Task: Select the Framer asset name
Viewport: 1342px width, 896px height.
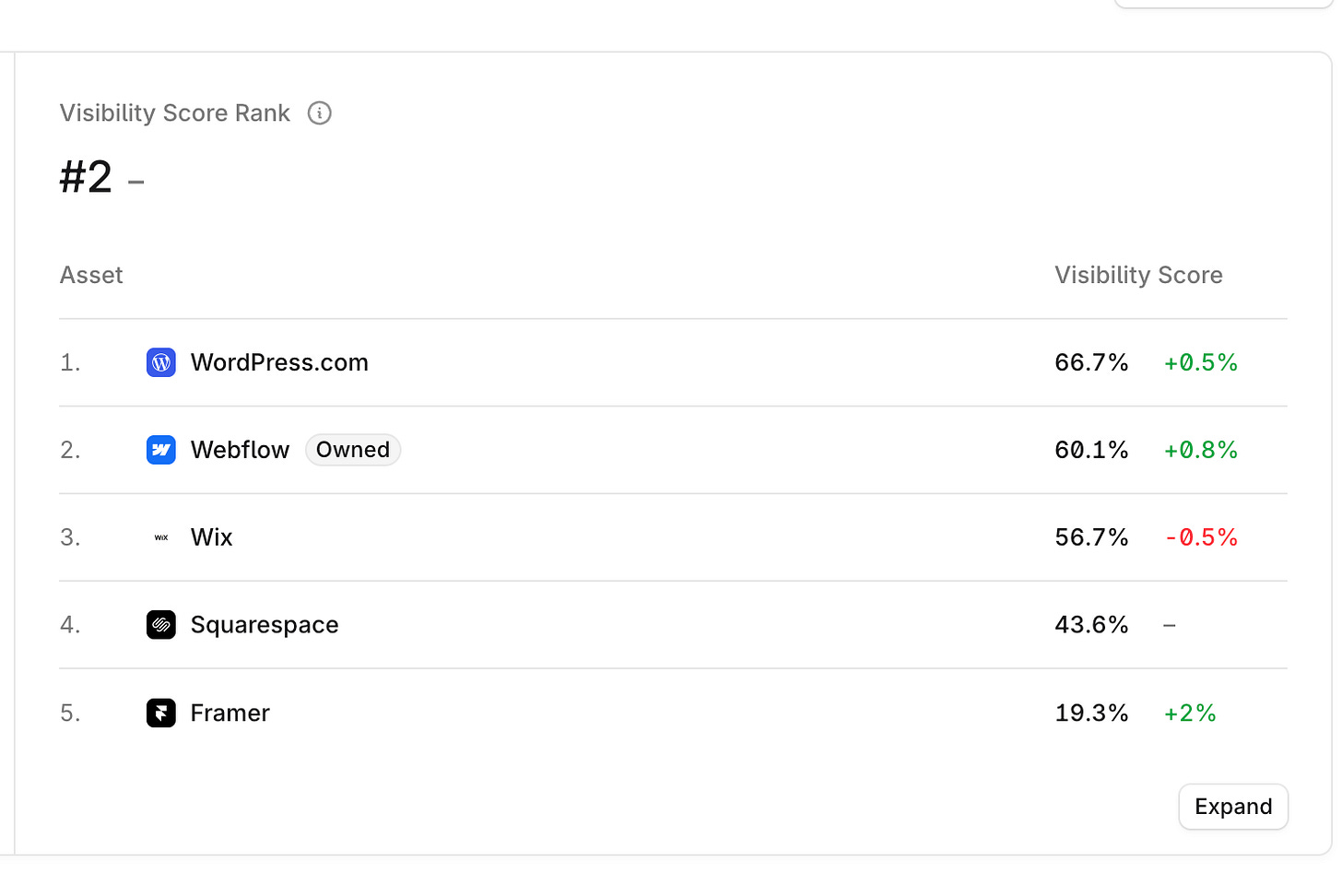Action: pos(230,713)
